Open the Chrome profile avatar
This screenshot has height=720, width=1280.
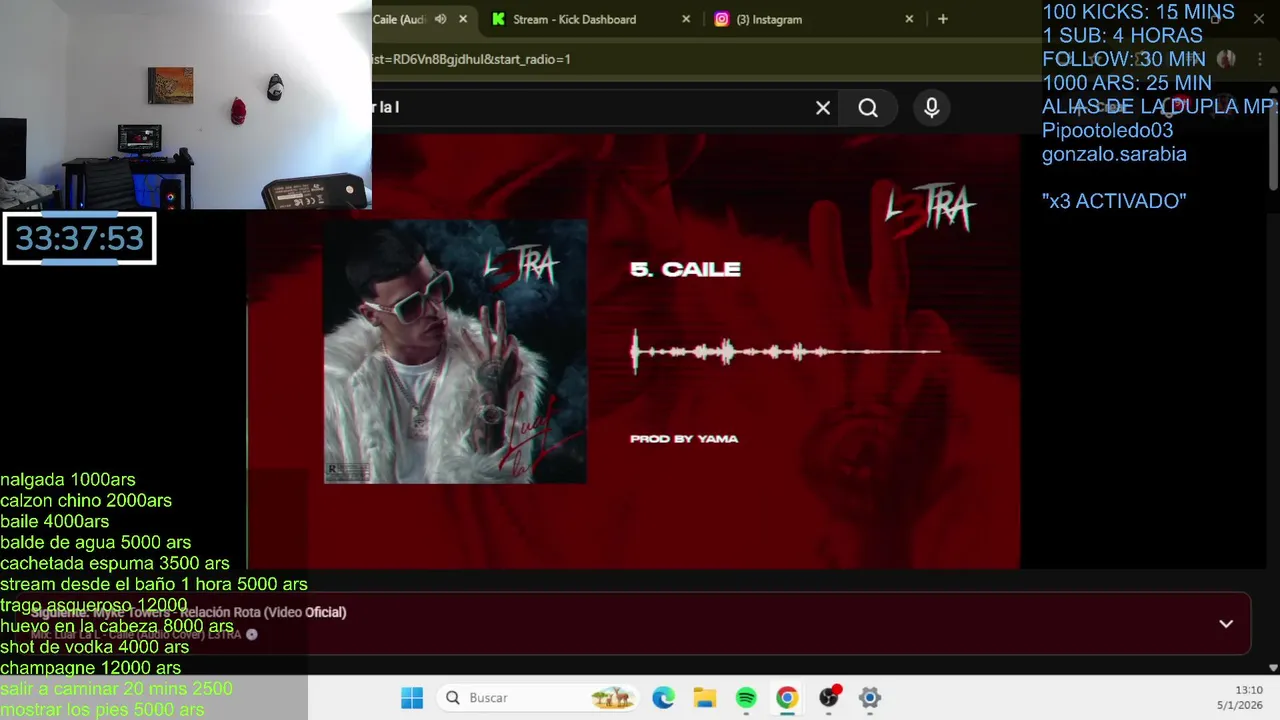click(1227, 59)
